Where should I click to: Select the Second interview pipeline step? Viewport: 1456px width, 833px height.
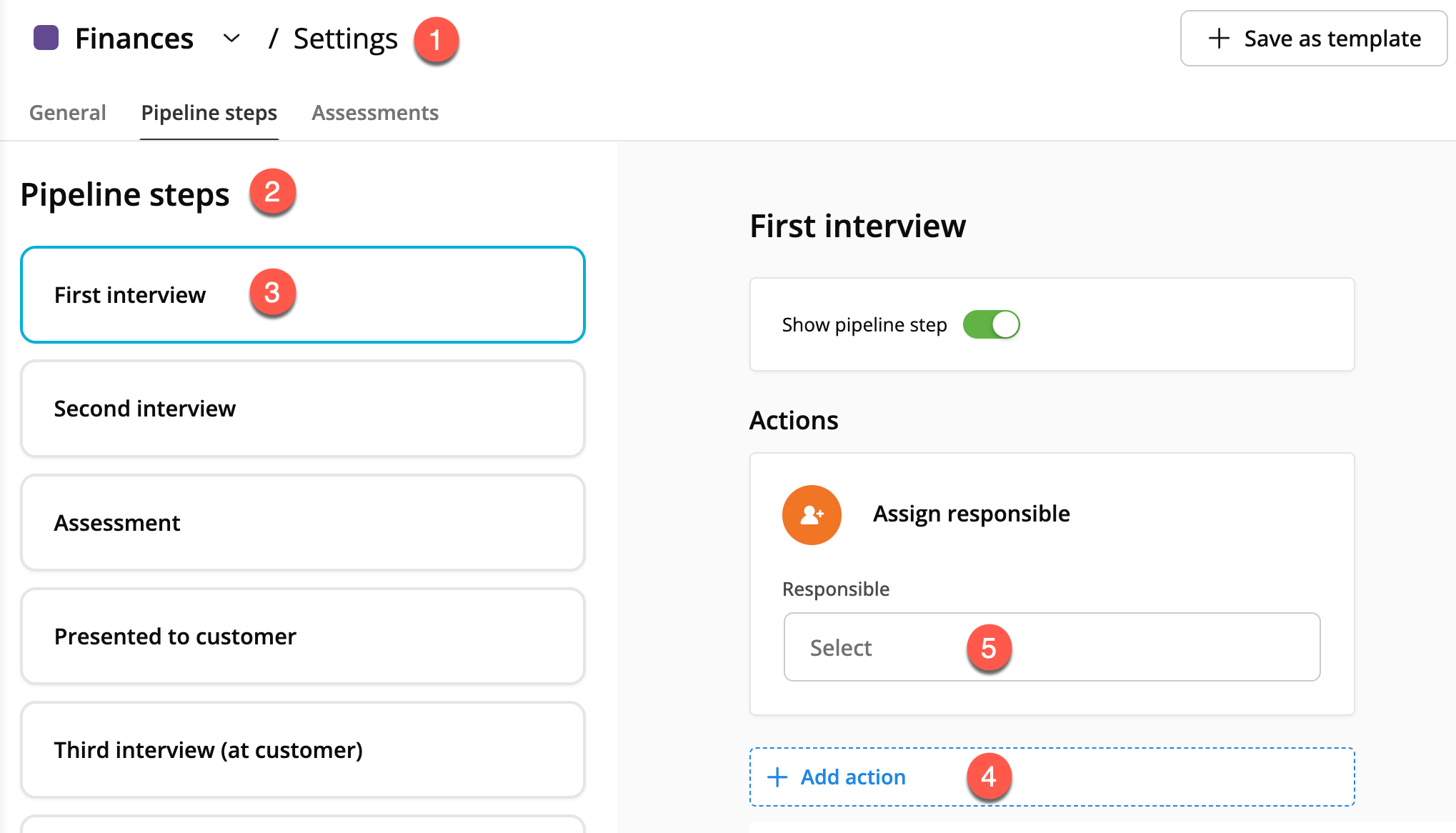pyautogui.click(x=303, y=409)
